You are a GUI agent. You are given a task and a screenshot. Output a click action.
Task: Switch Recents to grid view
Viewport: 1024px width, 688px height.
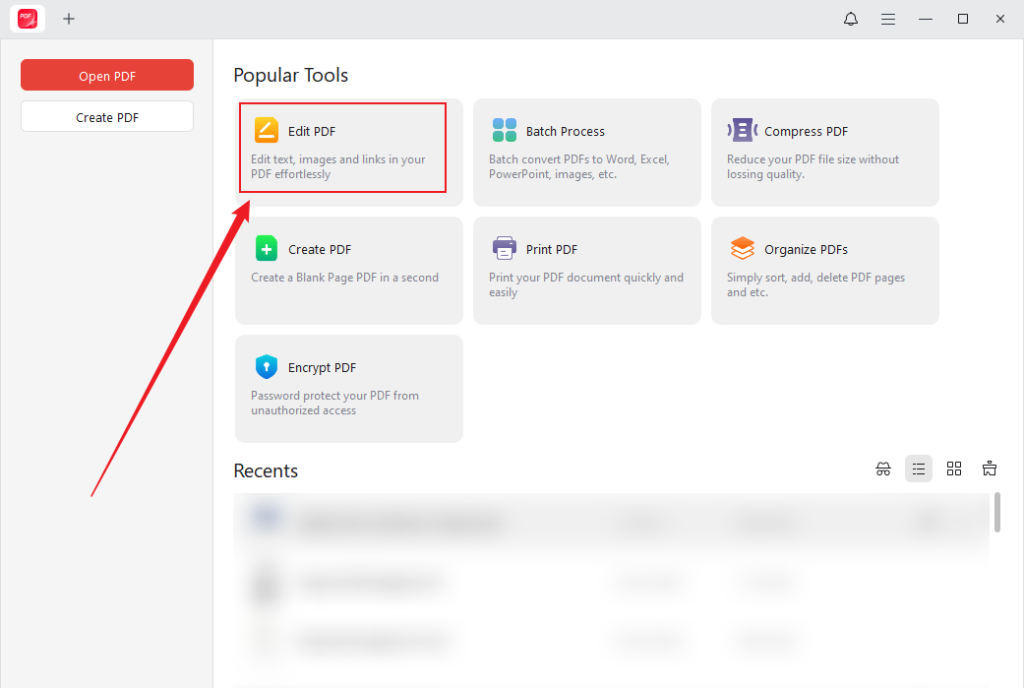[954, 468]
